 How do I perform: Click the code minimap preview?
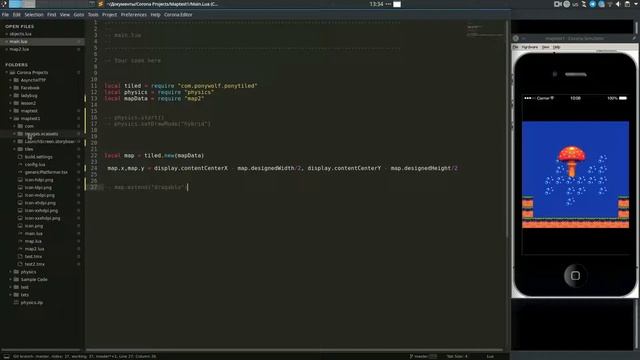coord(485,31)
